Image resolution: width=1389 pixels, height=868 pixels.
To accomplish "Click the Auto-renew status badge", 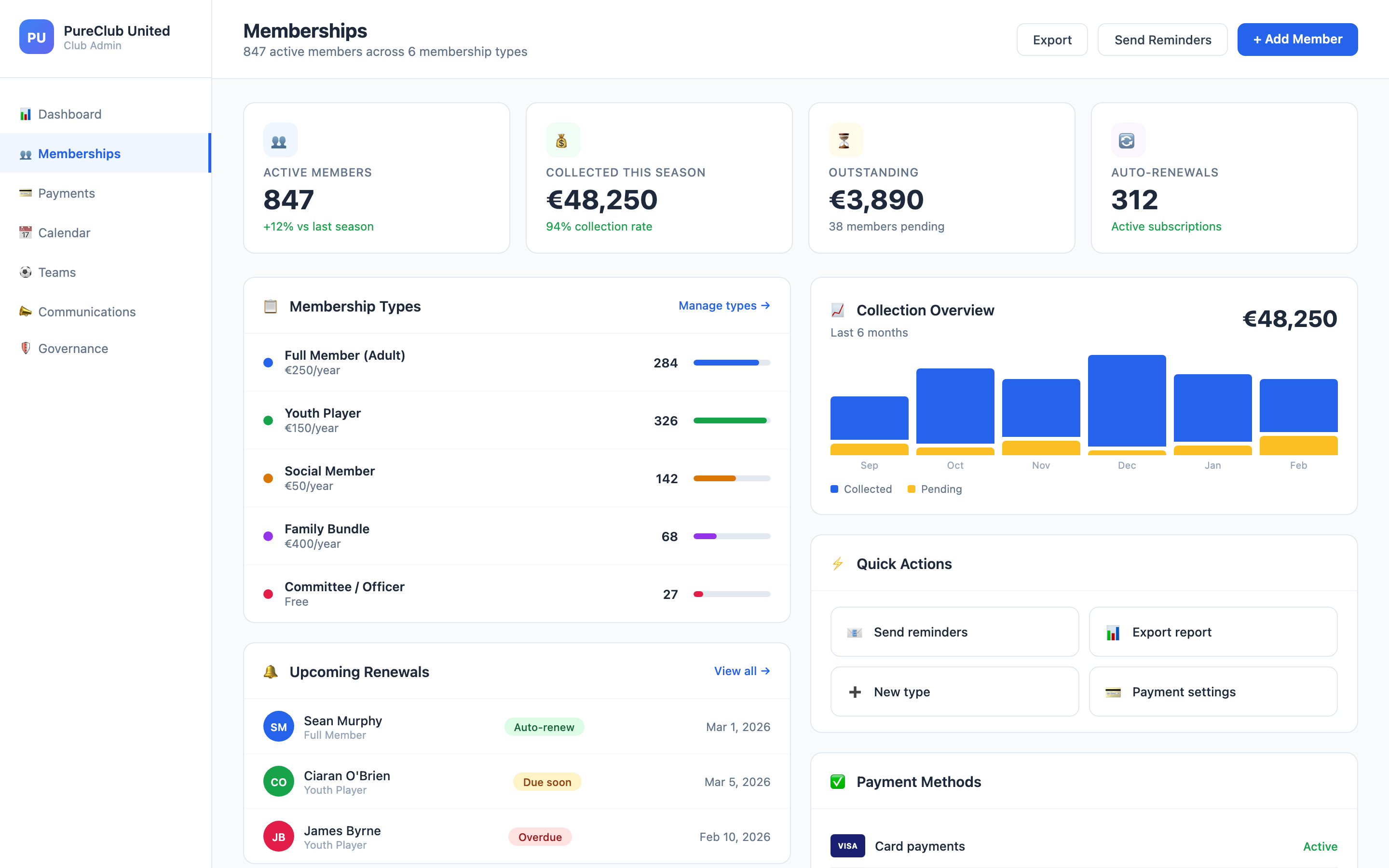I will coord(544,727).
